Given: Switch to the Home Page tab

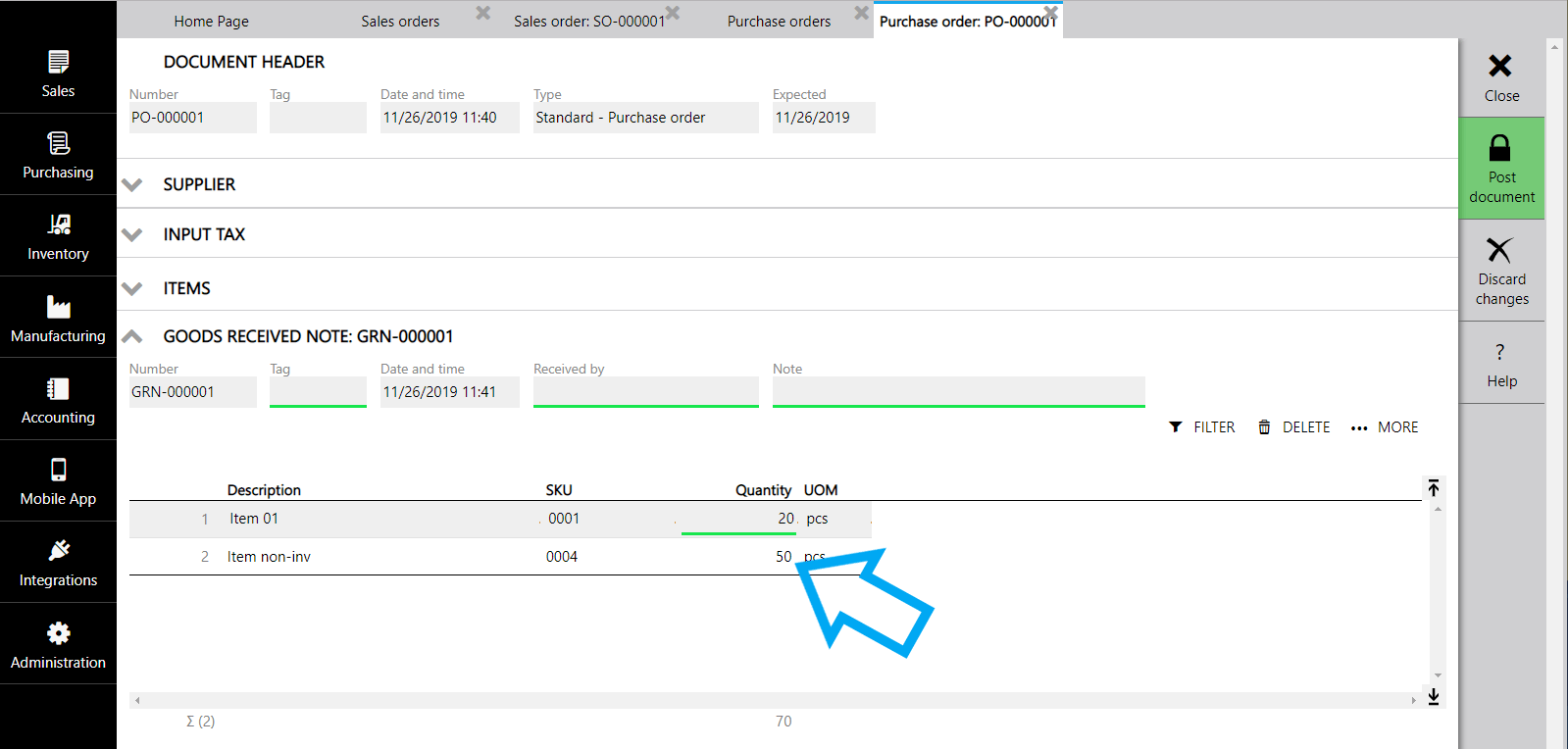Looking at the screenshot, I should [x=211, y=21].
